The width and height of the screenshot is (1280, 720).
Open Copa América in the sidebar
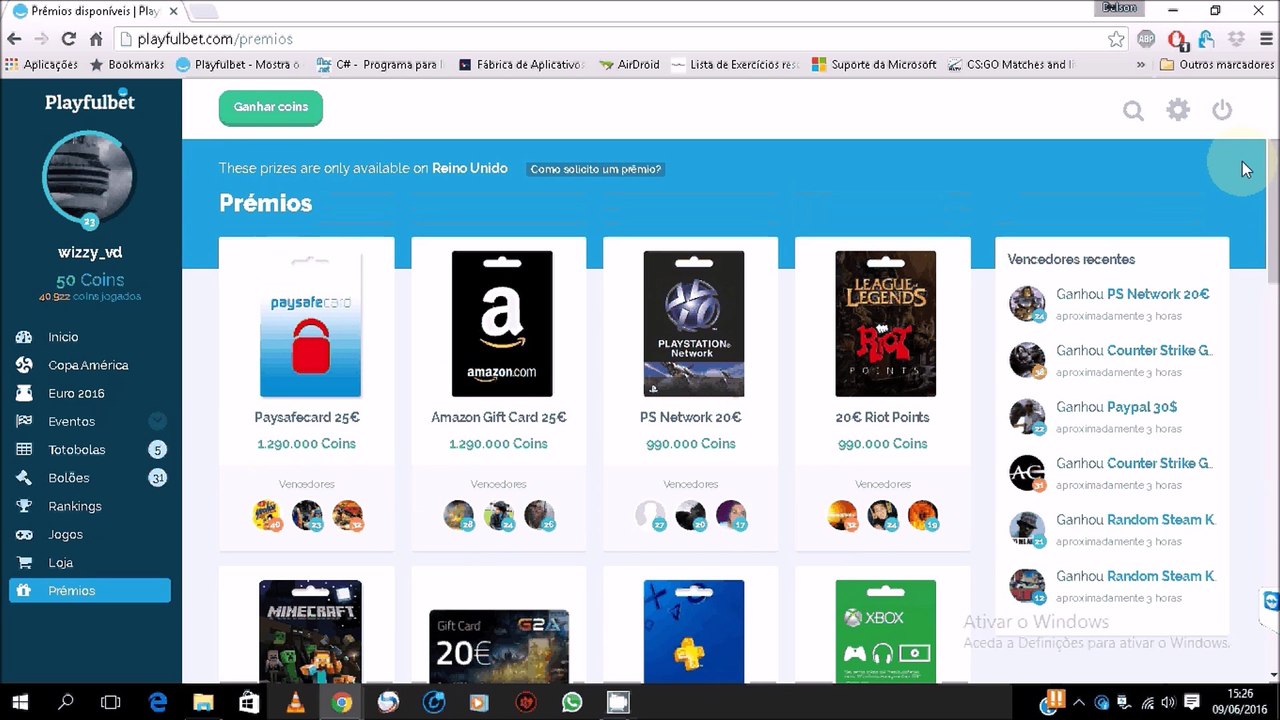point(88,365)
